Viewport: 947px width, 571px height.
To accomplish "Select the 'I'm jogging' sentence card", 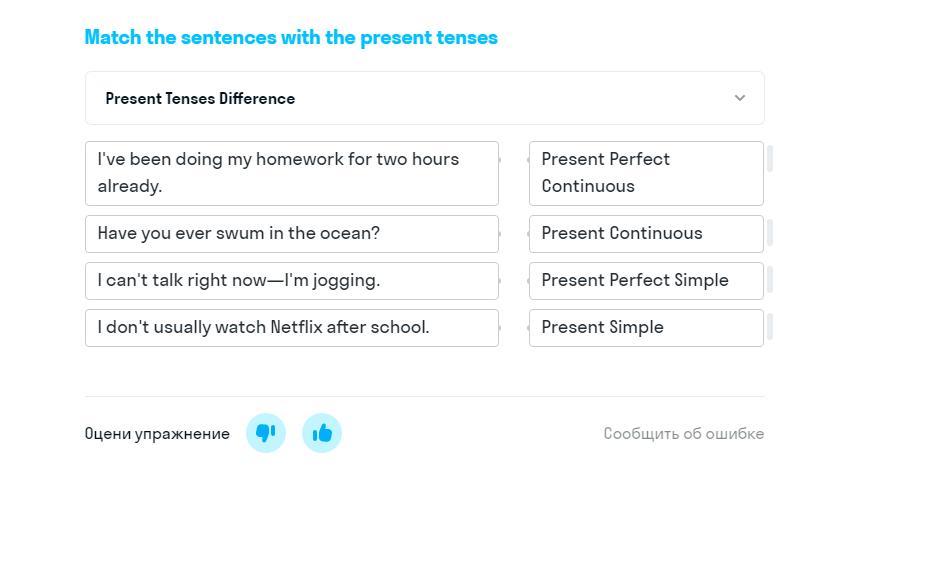I will tap(292, 281).
